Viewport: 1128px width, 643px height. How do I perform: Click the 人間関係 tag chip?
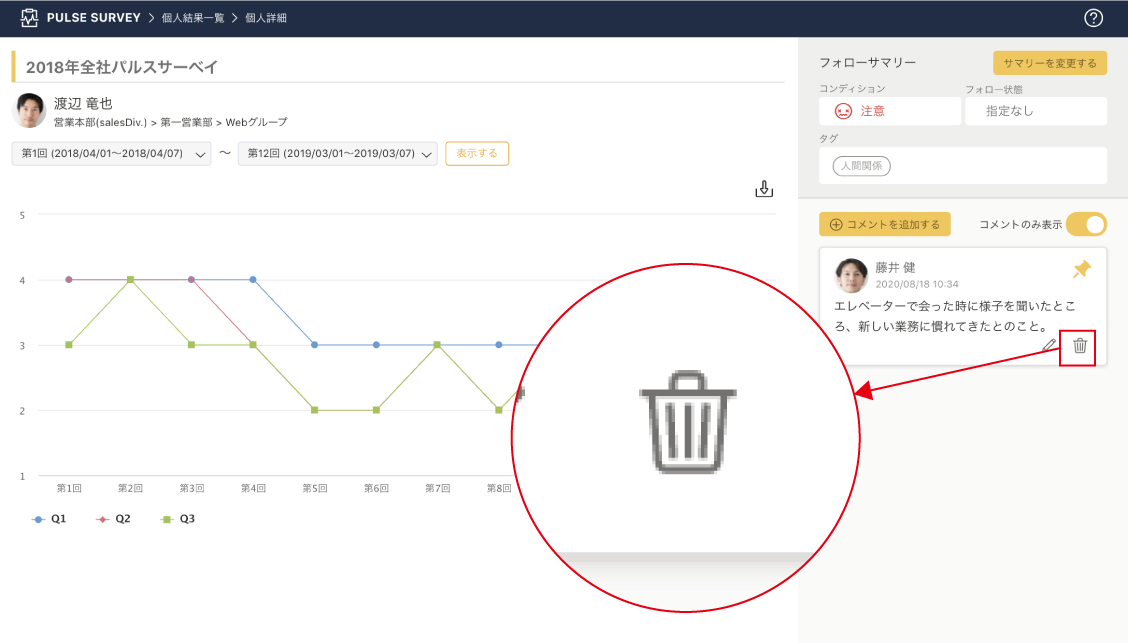(x=861, y=166)
